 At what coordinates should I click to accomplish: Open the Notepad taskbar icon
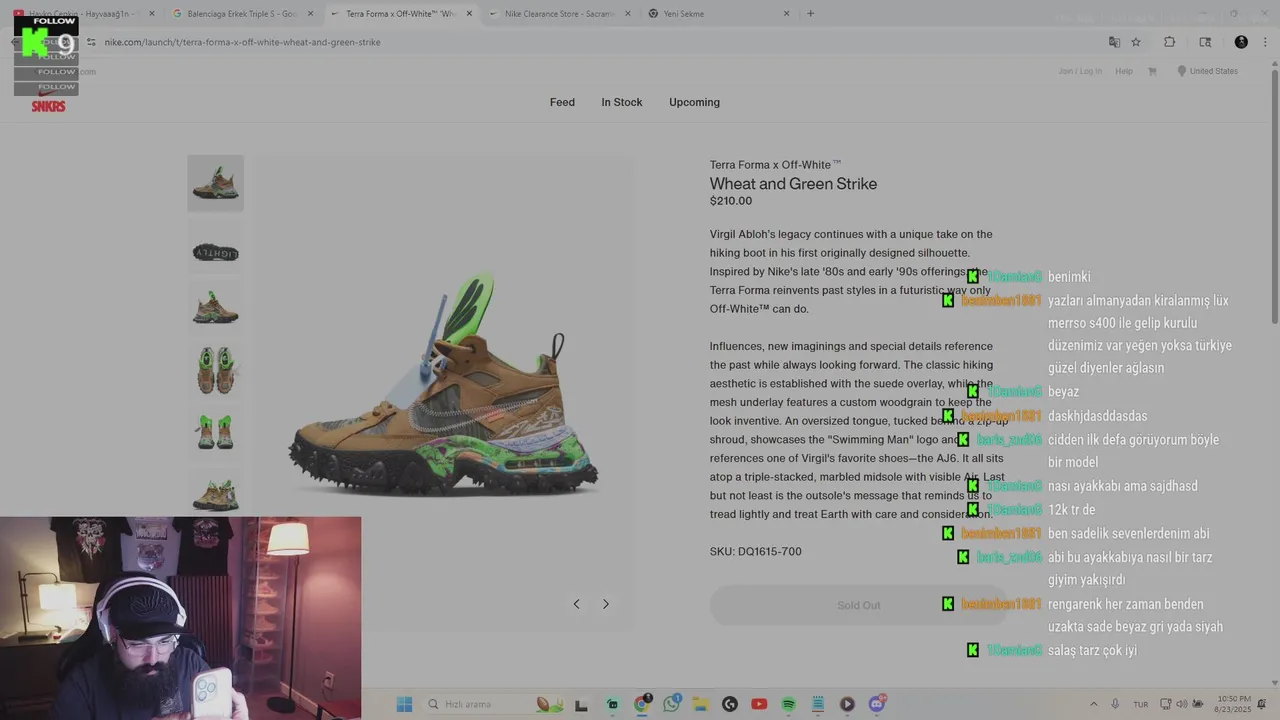point(817,704)
